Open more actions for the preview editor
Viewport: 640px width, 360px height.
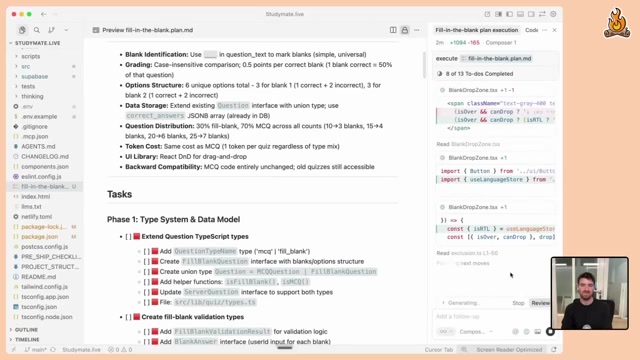[417, 30]
